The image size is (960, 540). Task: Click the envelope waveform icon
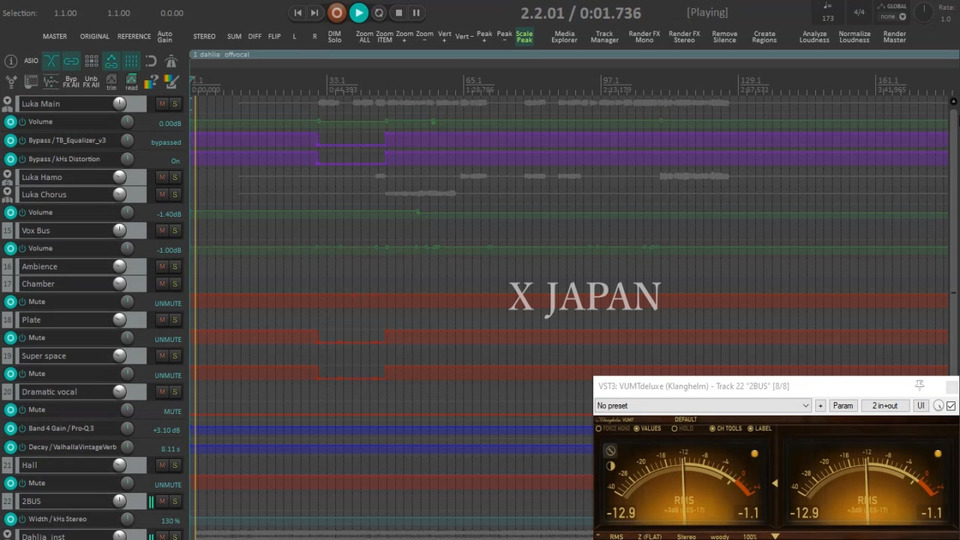[51, 81]
